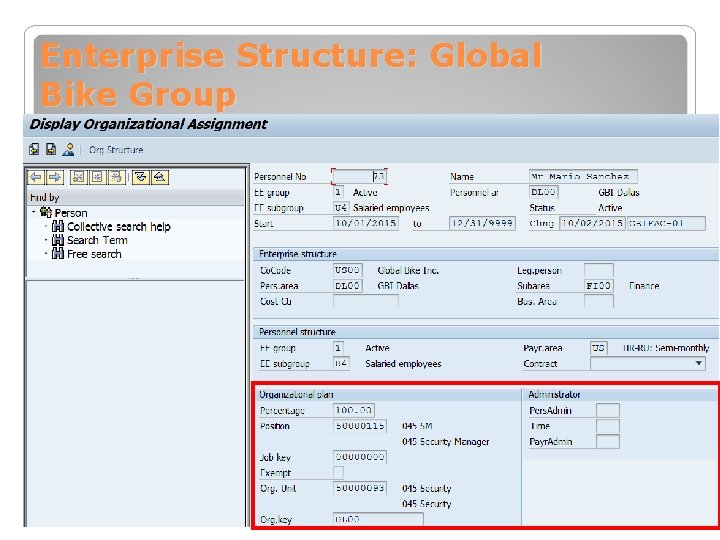This screenshot has width=720, height=540.
Task: Click last yellow icon in object manager toolbar
Action: point(160,177)
